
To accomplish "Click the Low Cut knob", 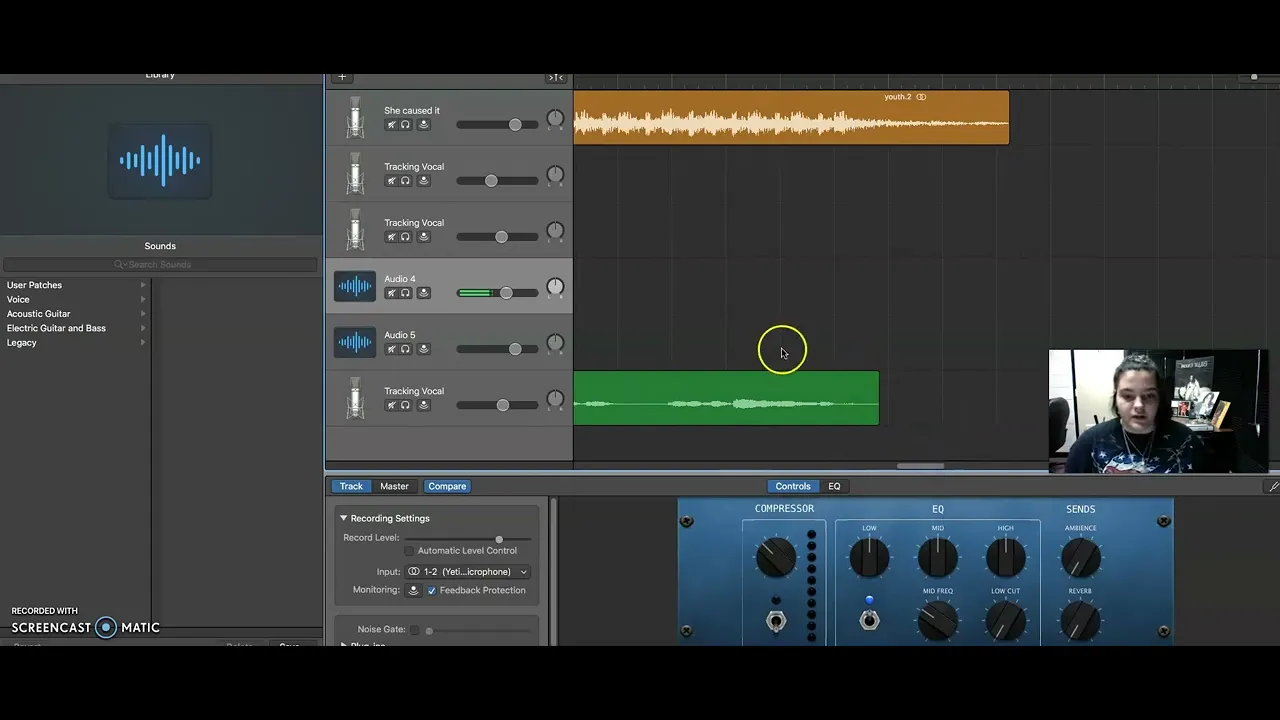I will (1005, 620).
